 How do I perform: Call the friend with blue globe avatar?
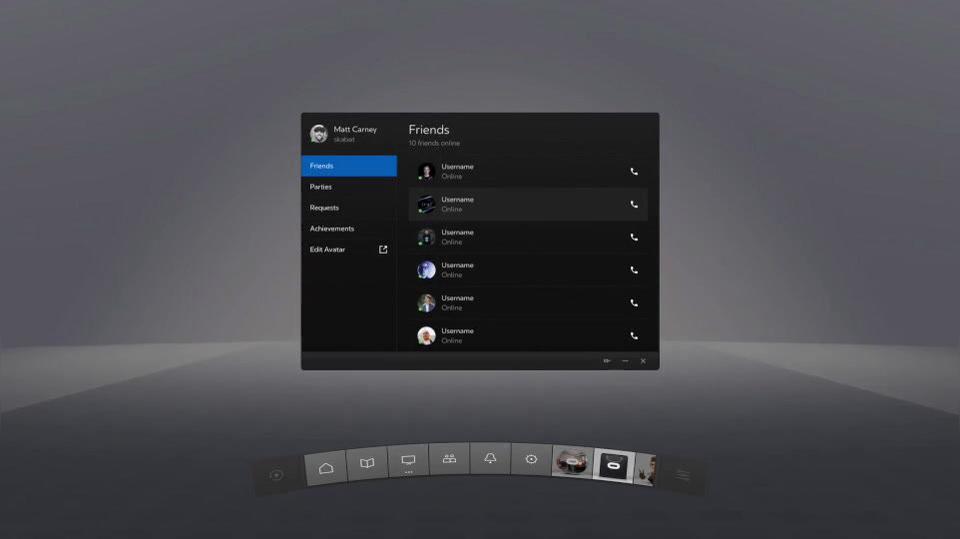coord(634,270)
